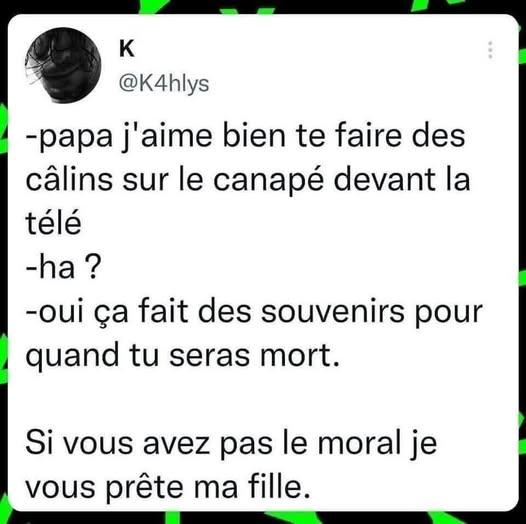Select the word câlins in the tweet

(x=69, y=178)
